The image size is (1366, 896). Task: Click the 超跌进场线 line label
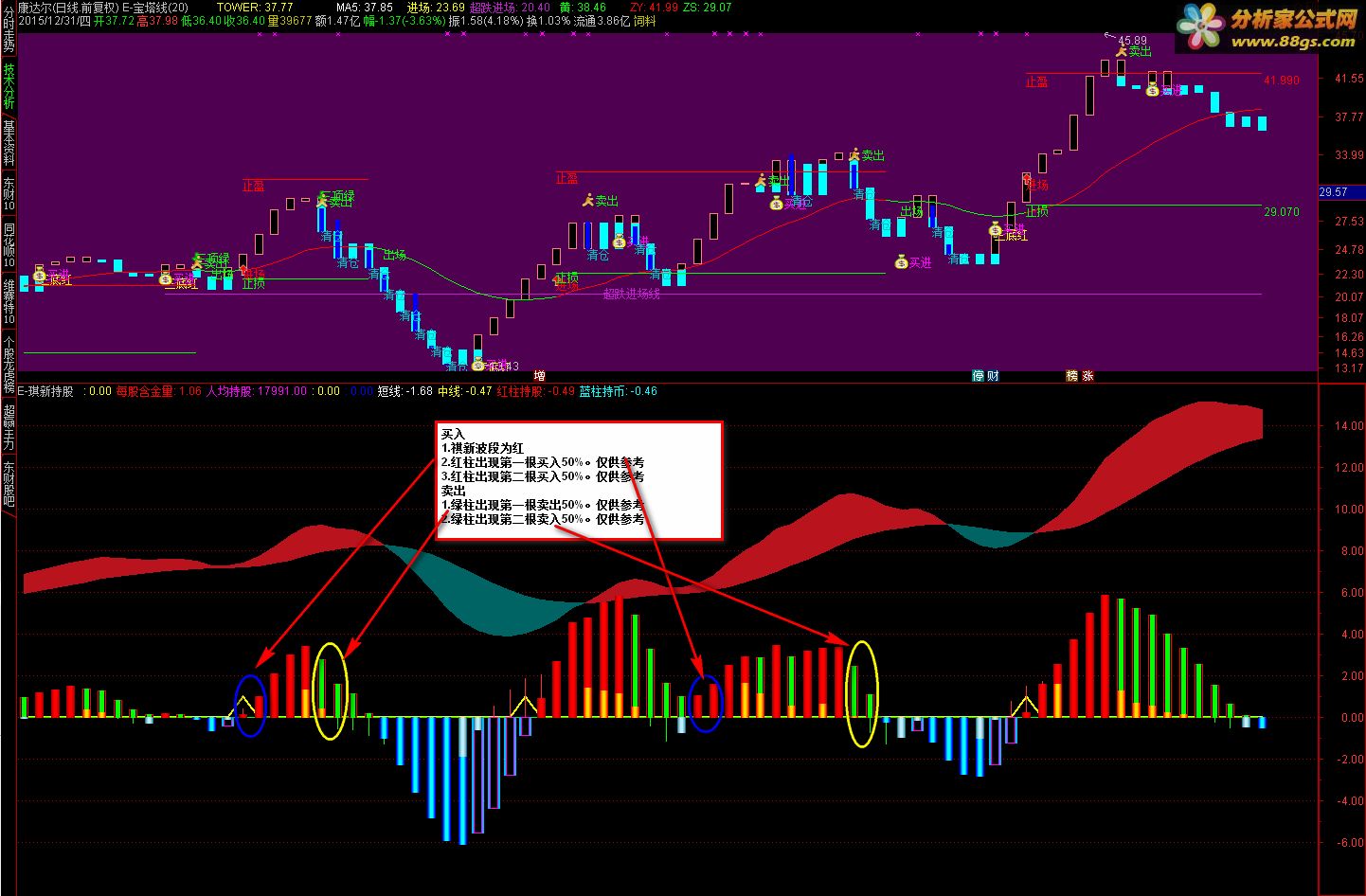632,294
